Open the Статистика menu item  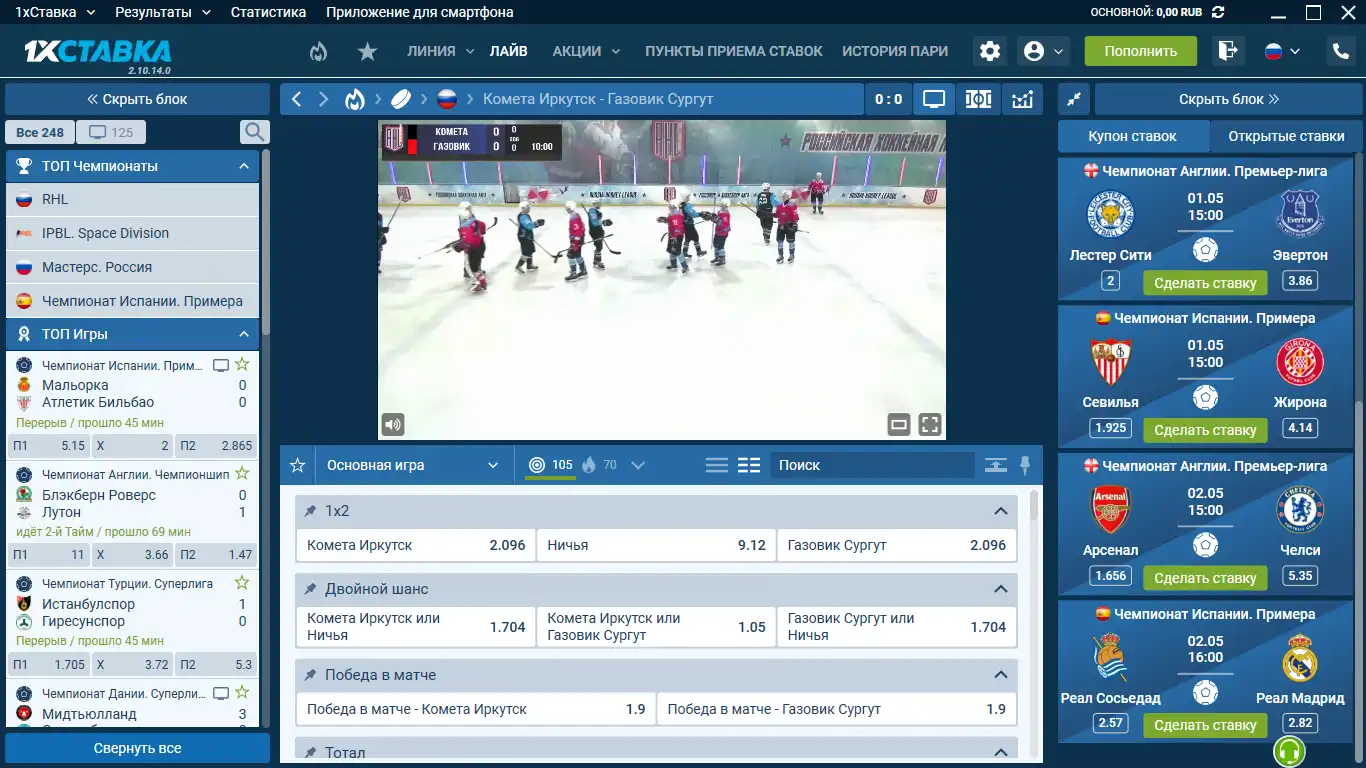268,12
